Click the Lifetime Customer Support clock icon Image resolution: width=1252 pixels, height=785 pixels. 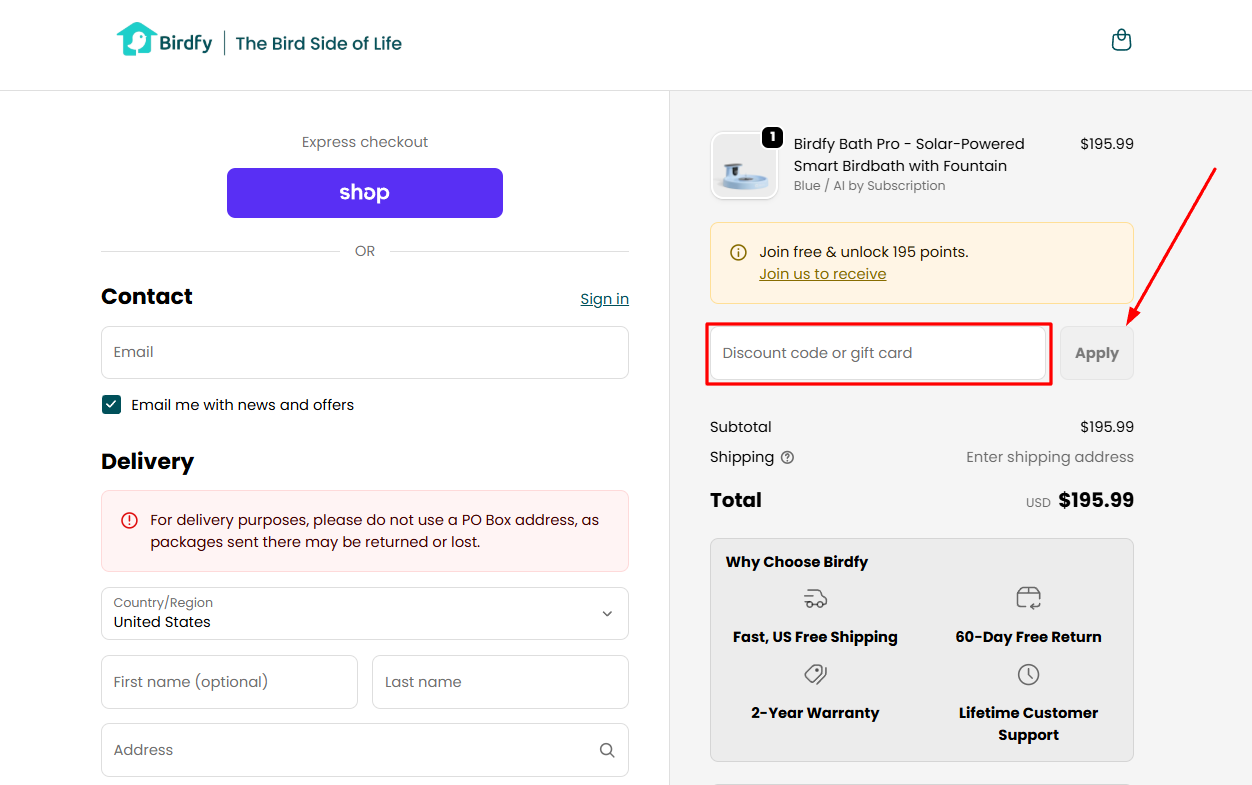coord(1028,675)
